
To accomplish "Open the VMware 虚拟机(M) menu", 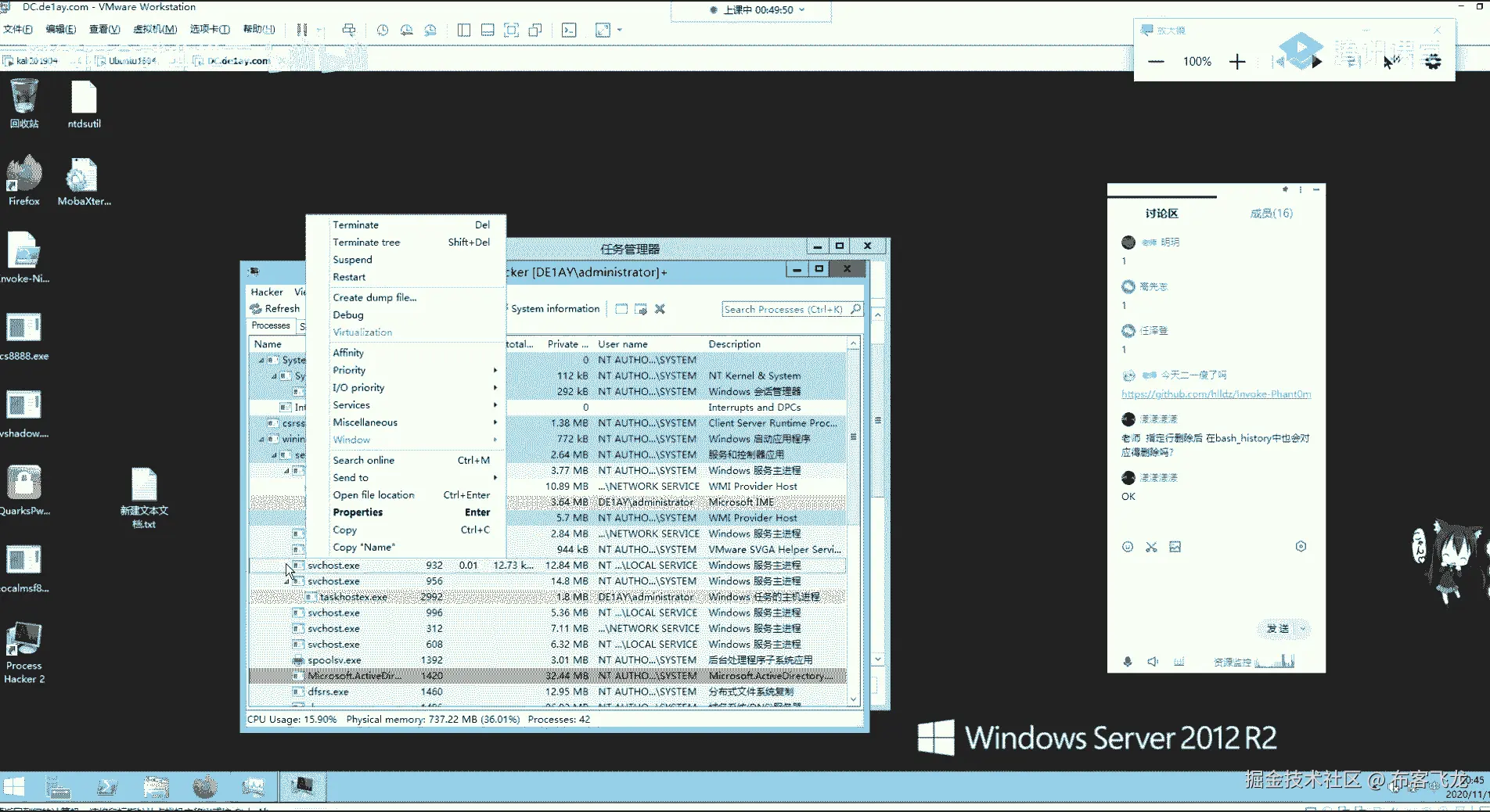I will [155, 30].
